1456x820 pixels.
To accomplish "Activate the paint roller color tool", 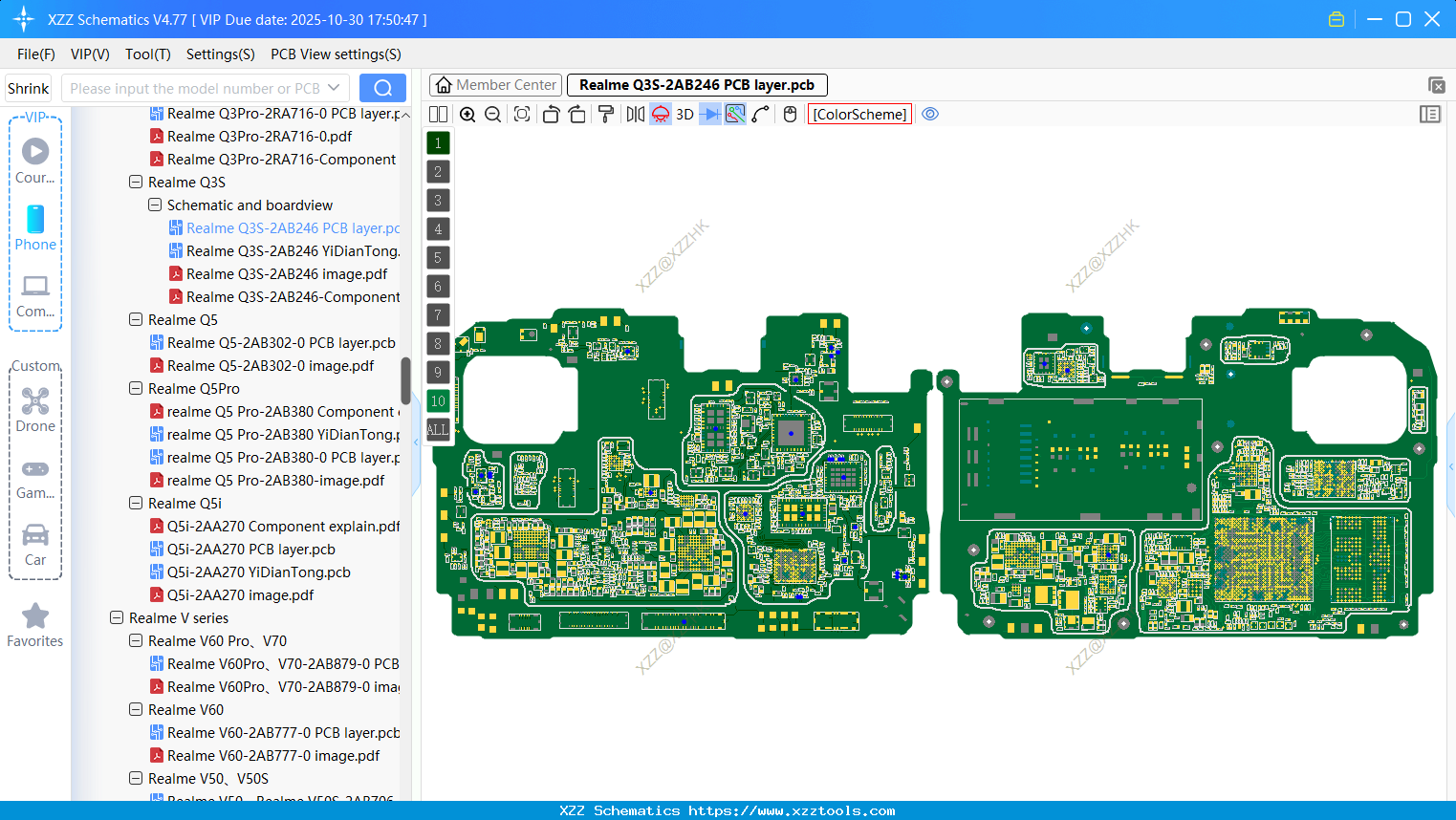I will point(605,114).
